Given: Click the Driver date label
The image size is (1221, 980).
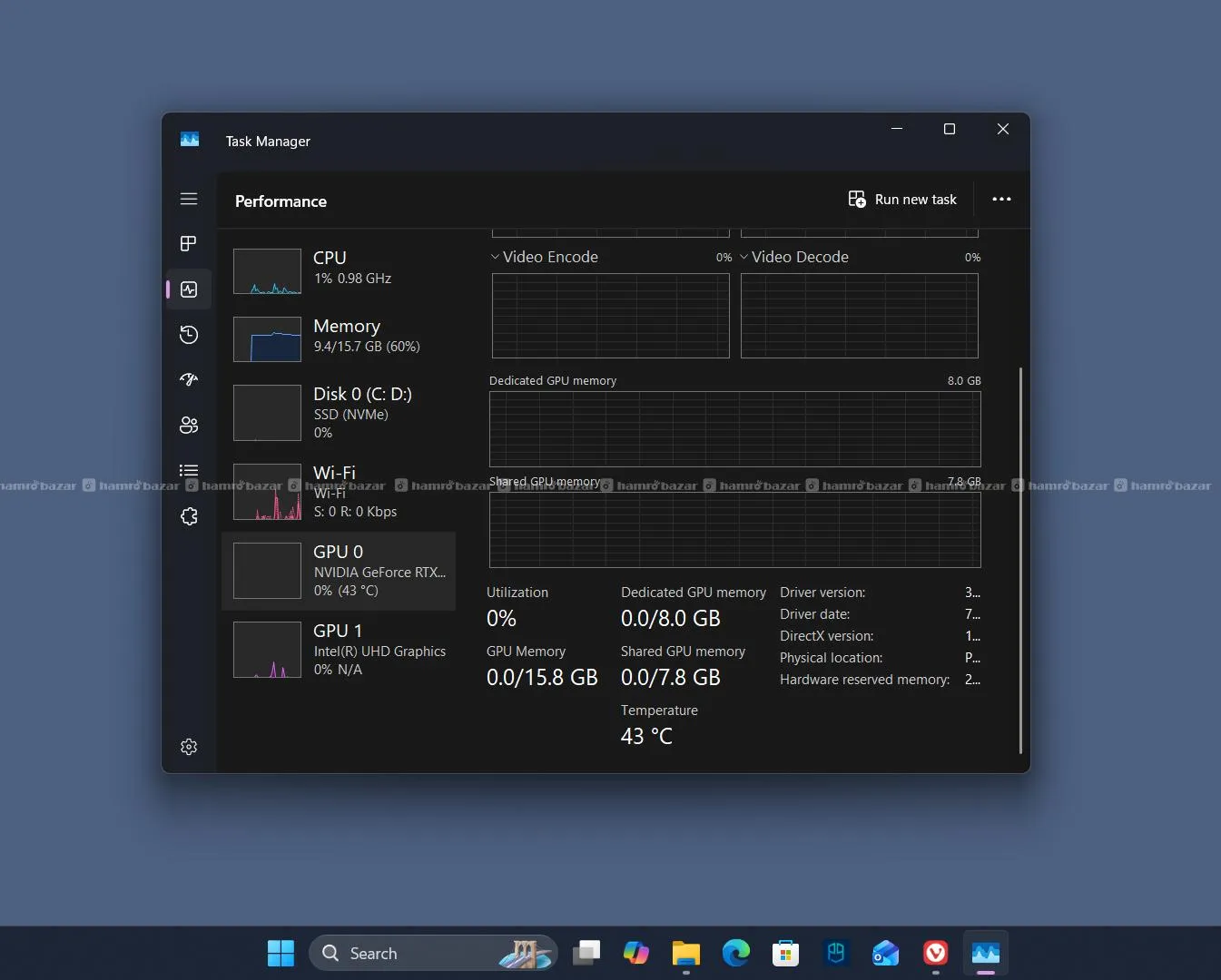Looking at the screenshot, I should (x=815, y=614).
